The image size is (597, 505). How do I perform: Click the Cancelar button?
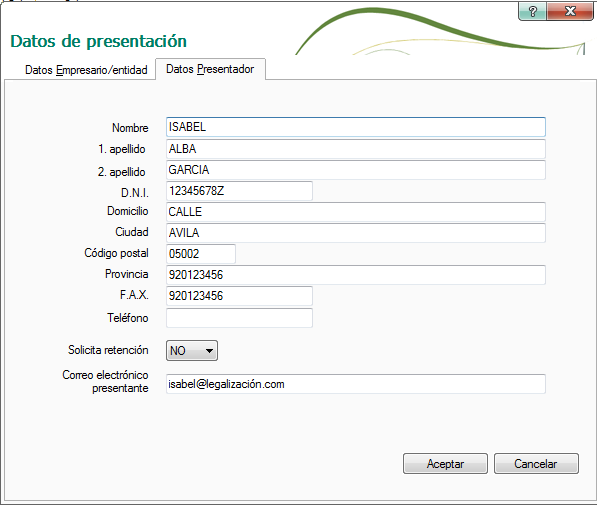tap(536, 463)
